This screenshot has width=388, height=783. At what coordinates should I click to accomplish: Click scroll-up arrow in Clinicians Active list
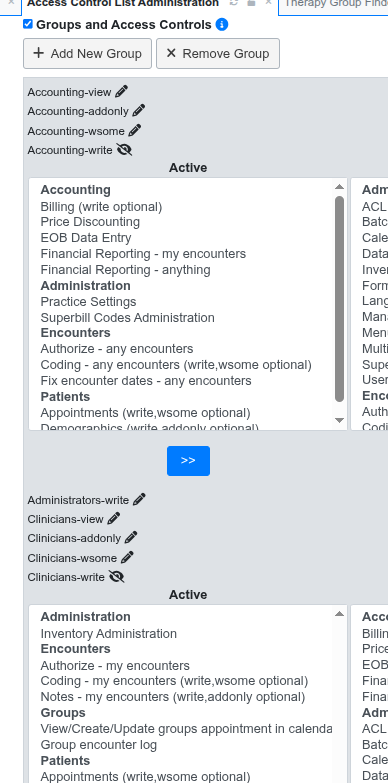(x=340, y=614)
